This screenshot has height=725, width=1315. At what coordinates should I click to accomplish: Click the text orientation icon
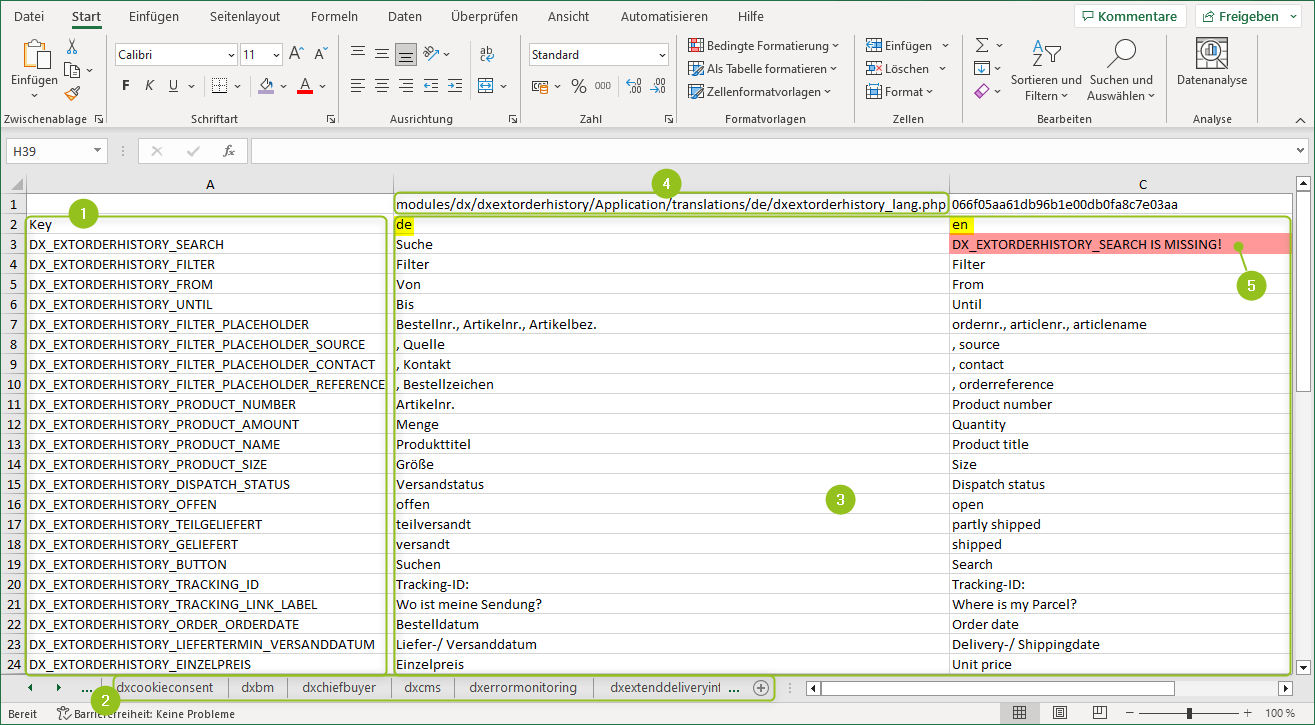(431, 54)
